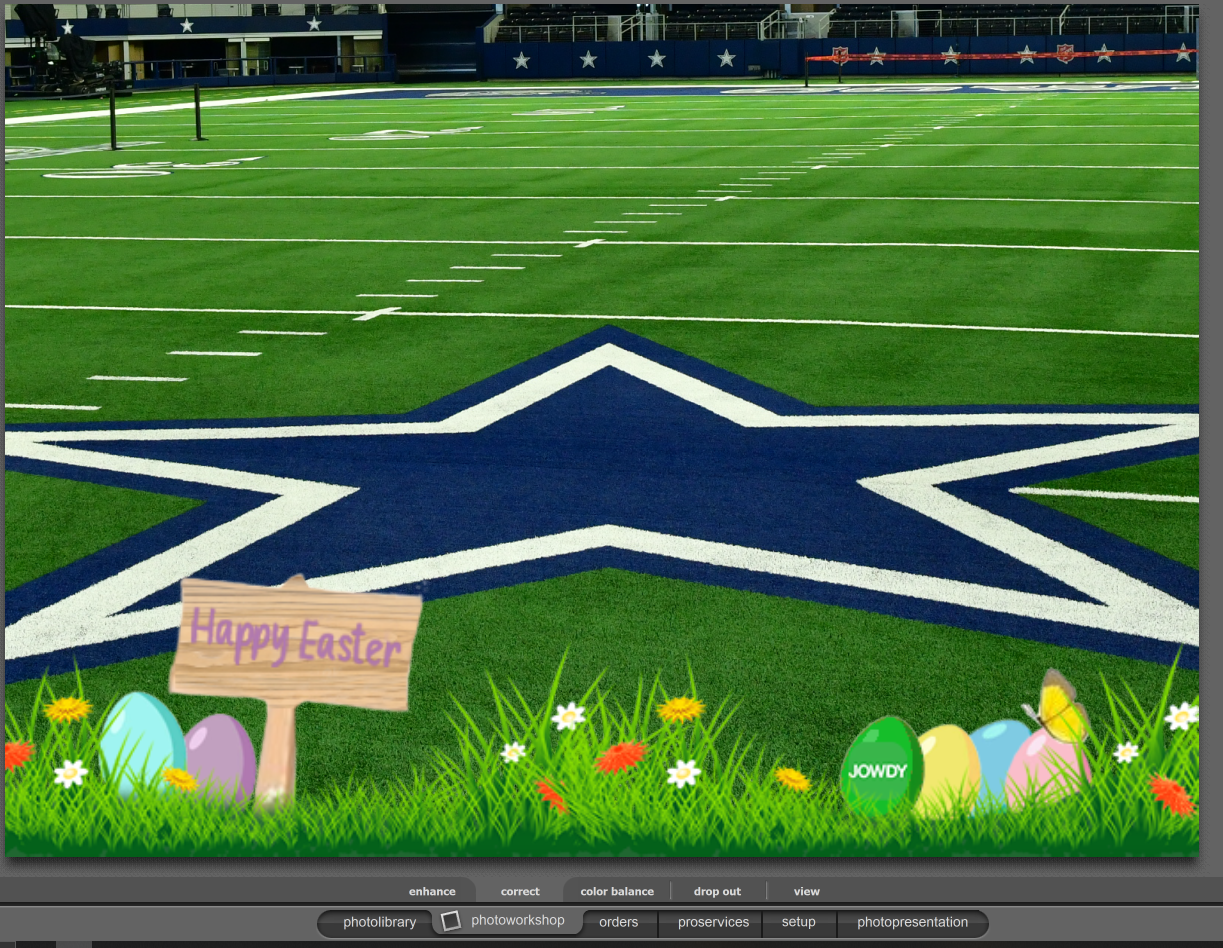
Task: Open the setup section
Action: (x=798, y=922)
